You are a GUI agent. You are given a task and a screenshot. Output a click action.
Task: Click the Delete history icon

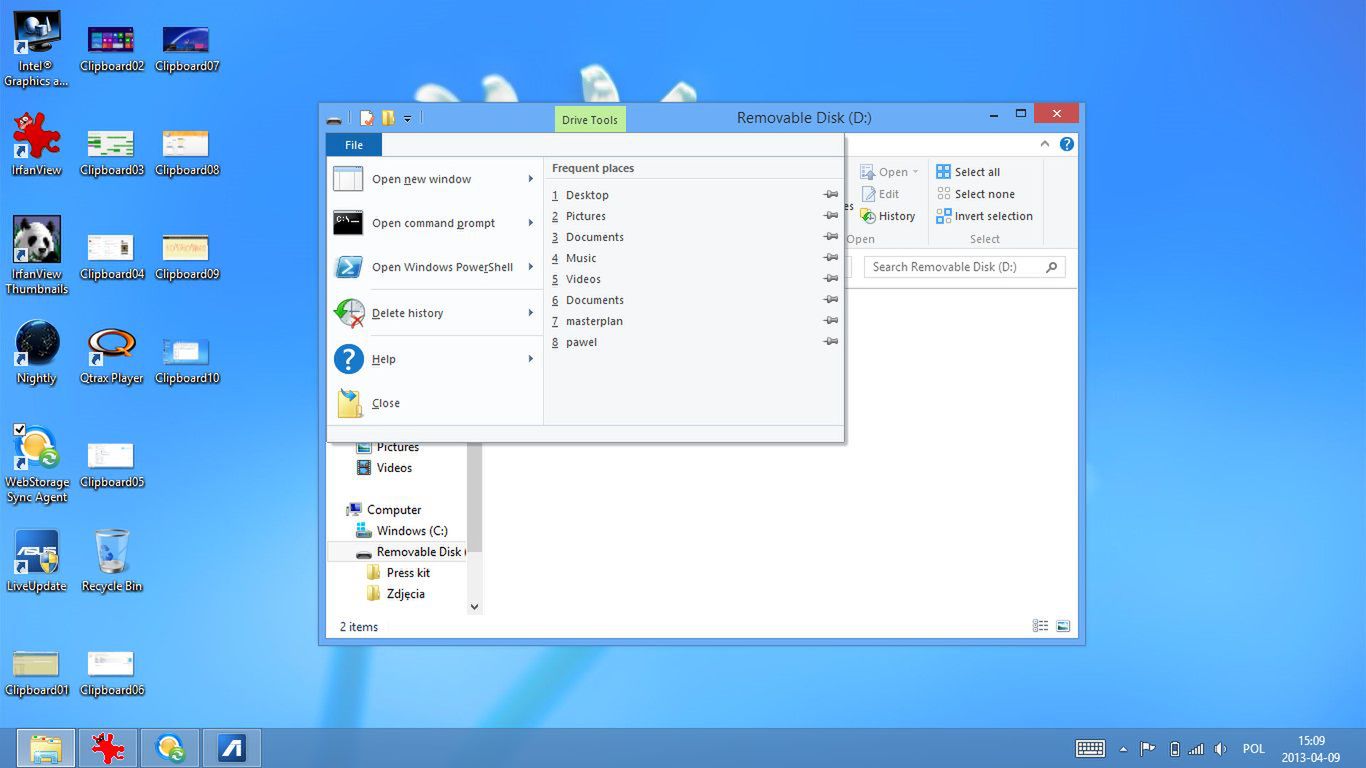pyautogui.click(x=348, y=313)
